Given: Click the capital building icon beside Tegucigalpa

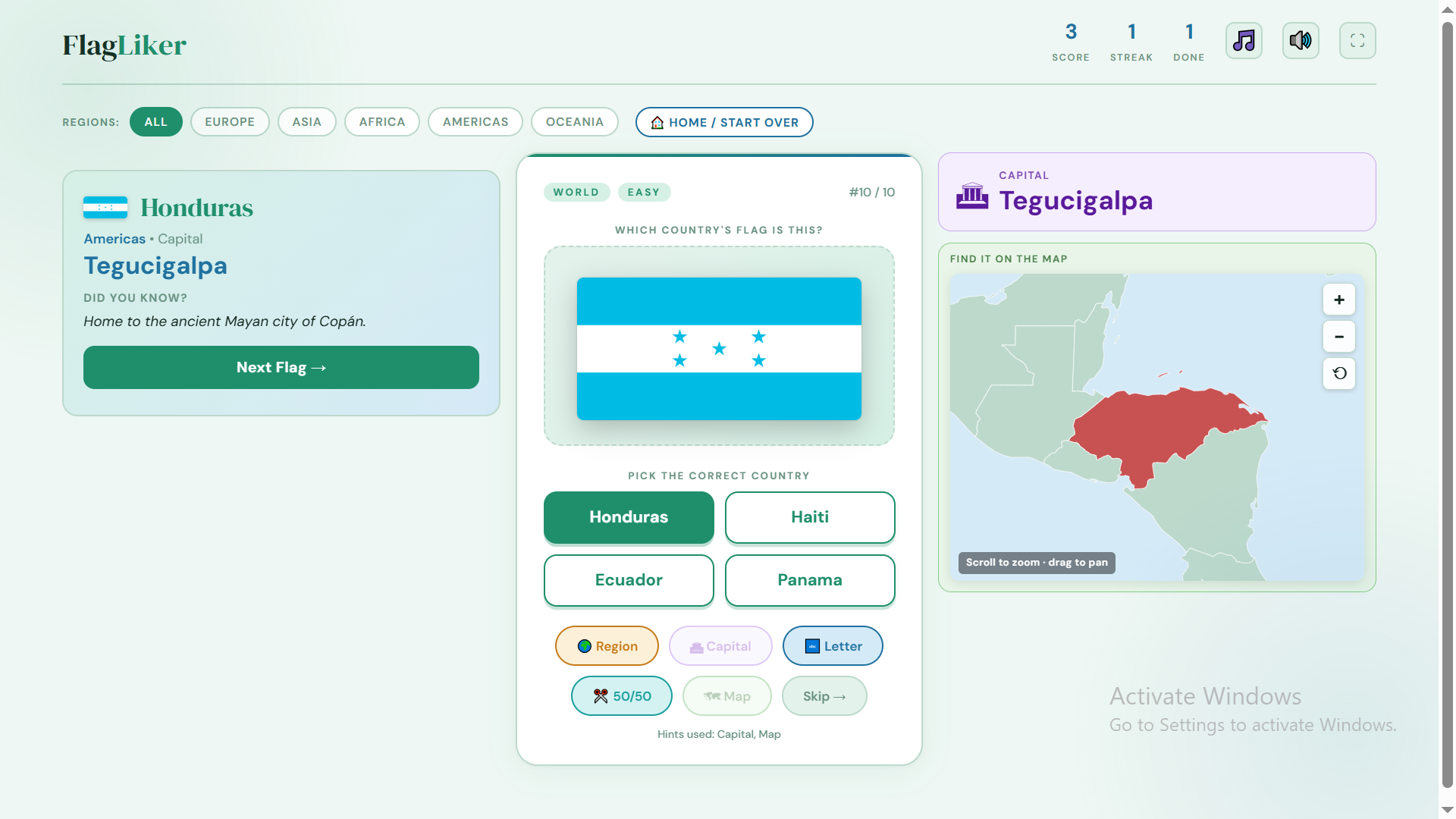Looking at the screenshot, I should [x=972, y=196].
